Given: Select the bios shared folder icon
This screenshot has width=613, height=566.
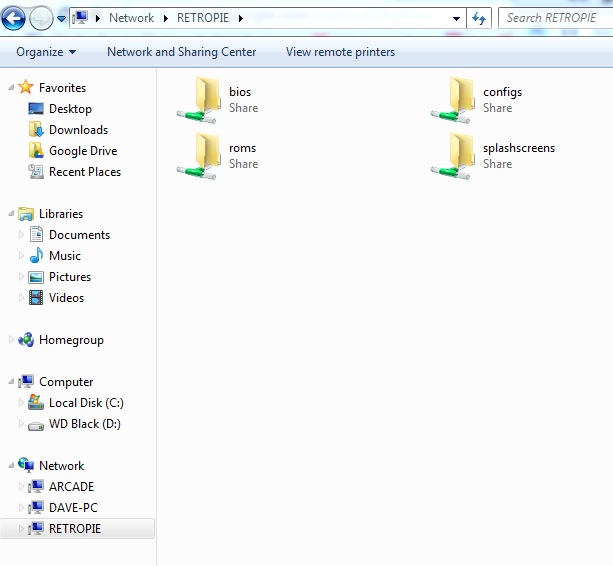Looking at the screenshot, I should 199,100.
